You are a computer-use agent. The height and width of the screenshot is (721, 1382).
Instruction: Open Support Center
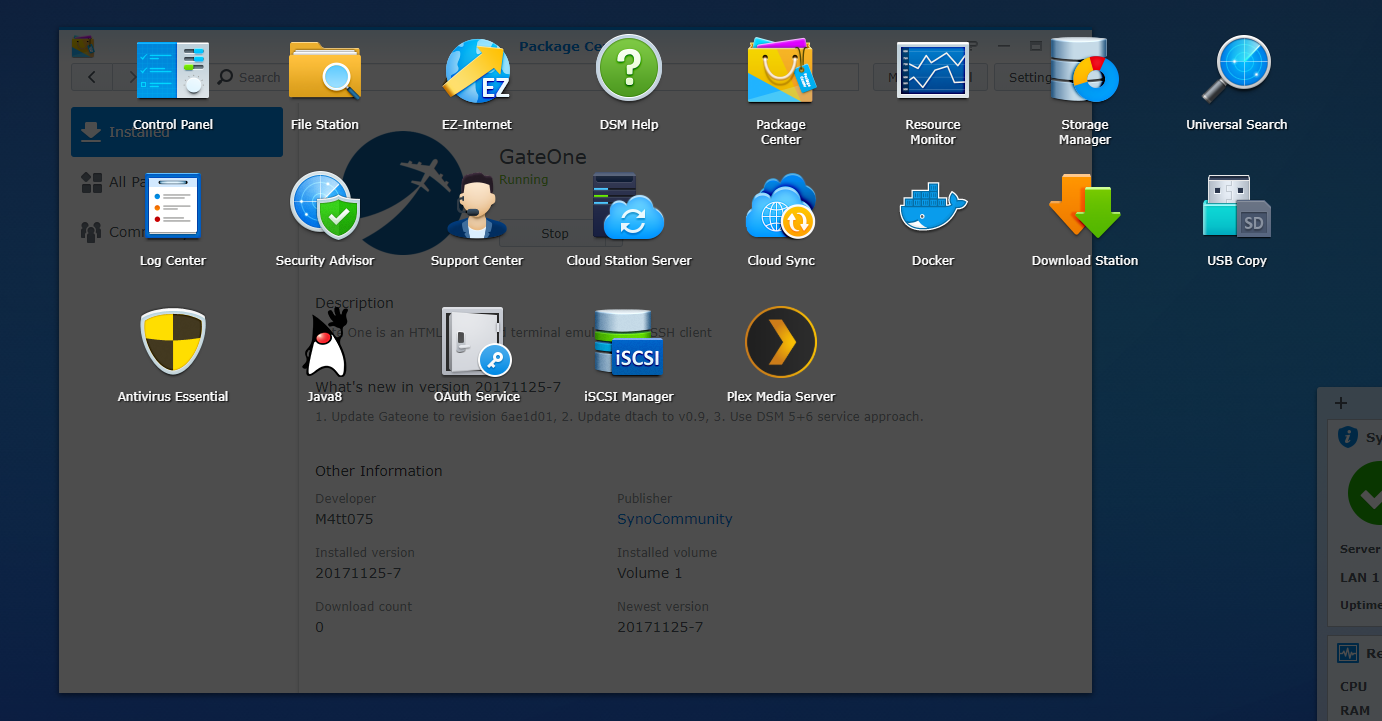pos(477,206)
